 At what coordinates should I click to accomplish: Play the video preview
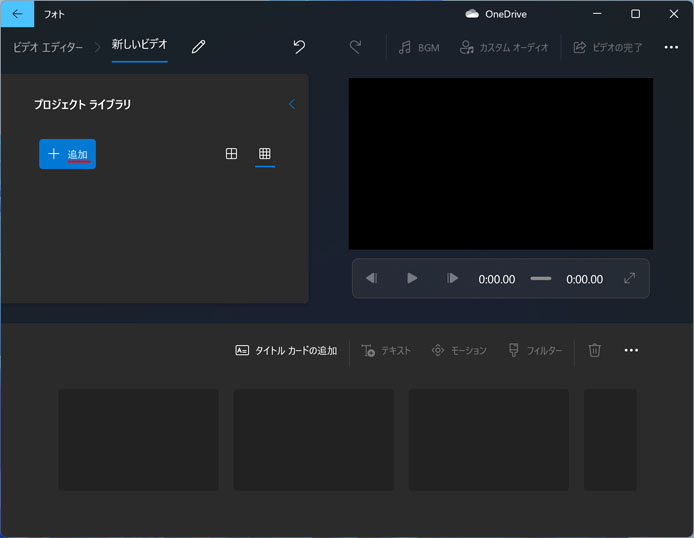[x=412, y=278]
